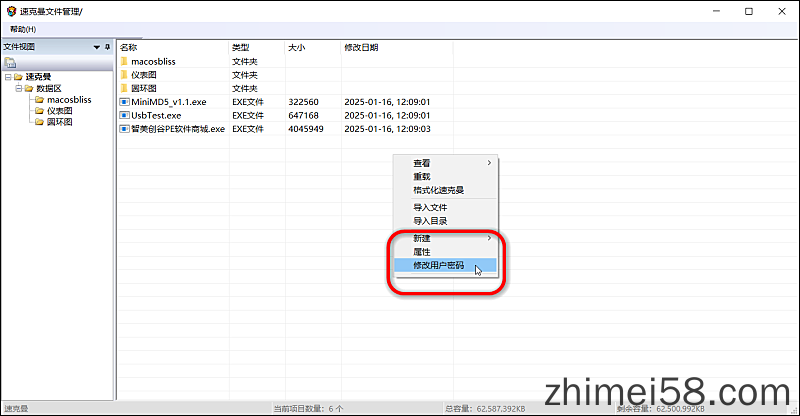Open the 文件视图 panel dropdown arrow
800x416 pixels.
click(x=97, y=47)
